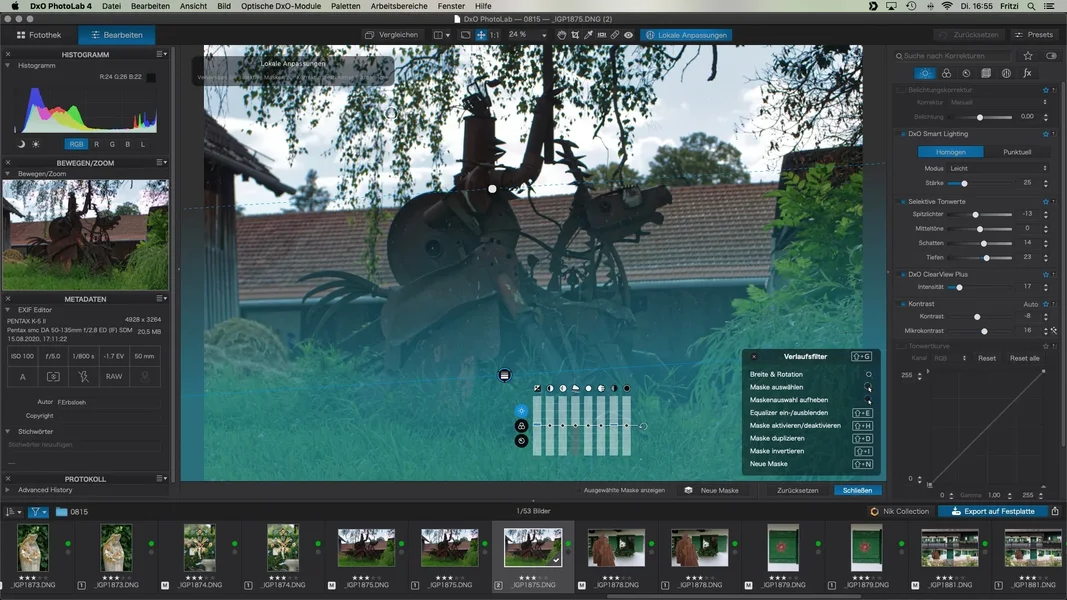Open the Detail corrections palette group

[x=966, y=73]
